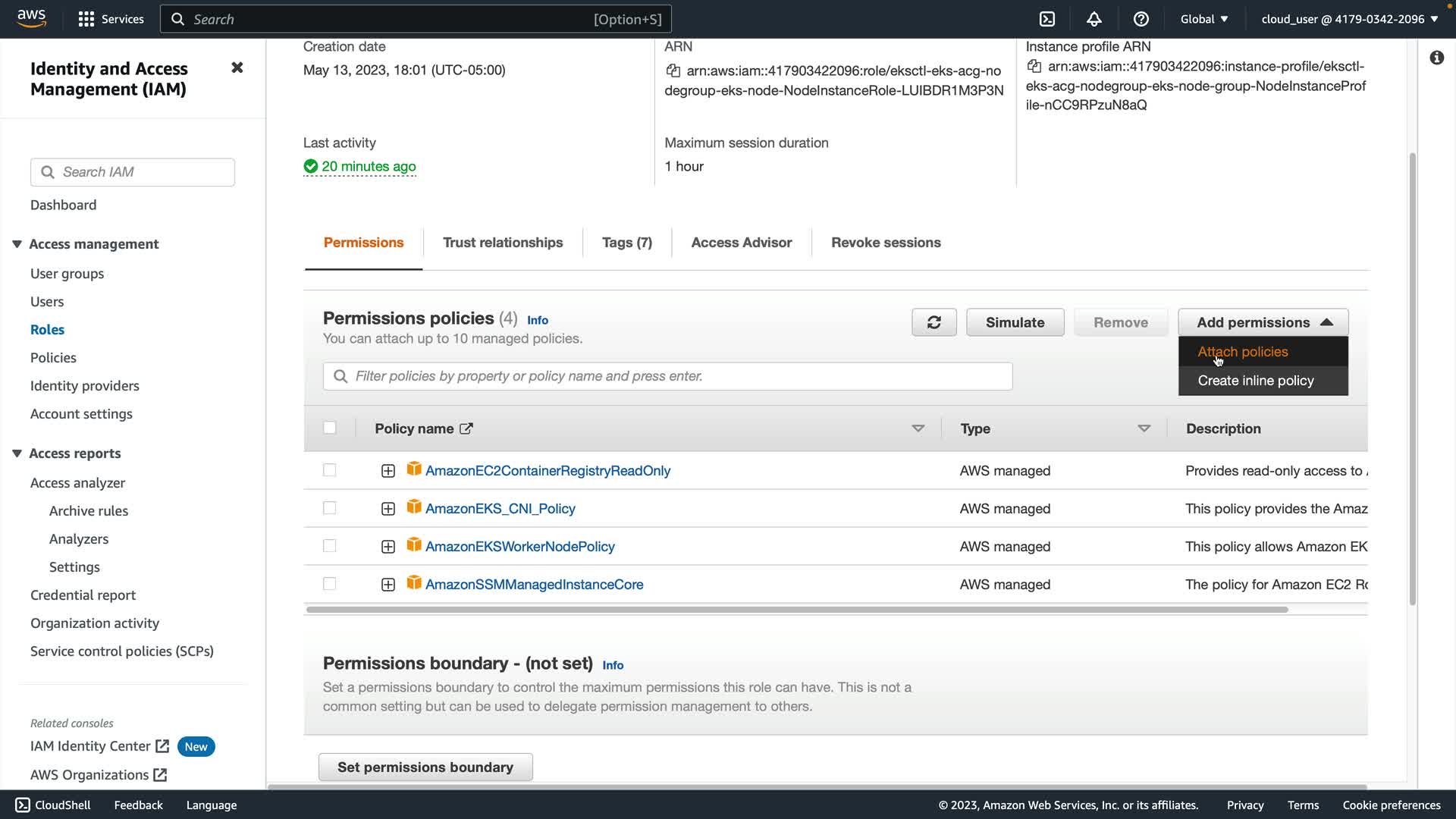The image size is (1456, 819).
Task: Close the IAM navigation sidebar
Action: 237,67
